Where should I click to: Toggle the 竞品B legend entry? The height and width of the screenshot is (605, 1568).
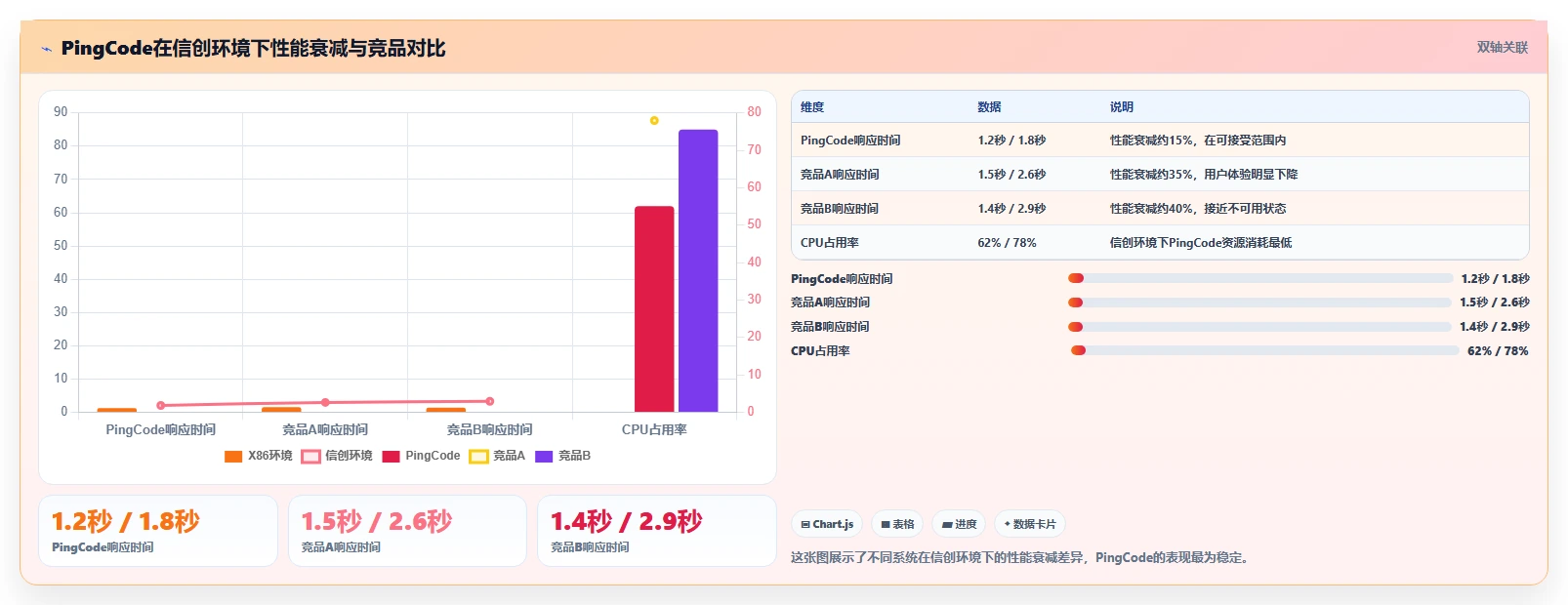point(562,456)
